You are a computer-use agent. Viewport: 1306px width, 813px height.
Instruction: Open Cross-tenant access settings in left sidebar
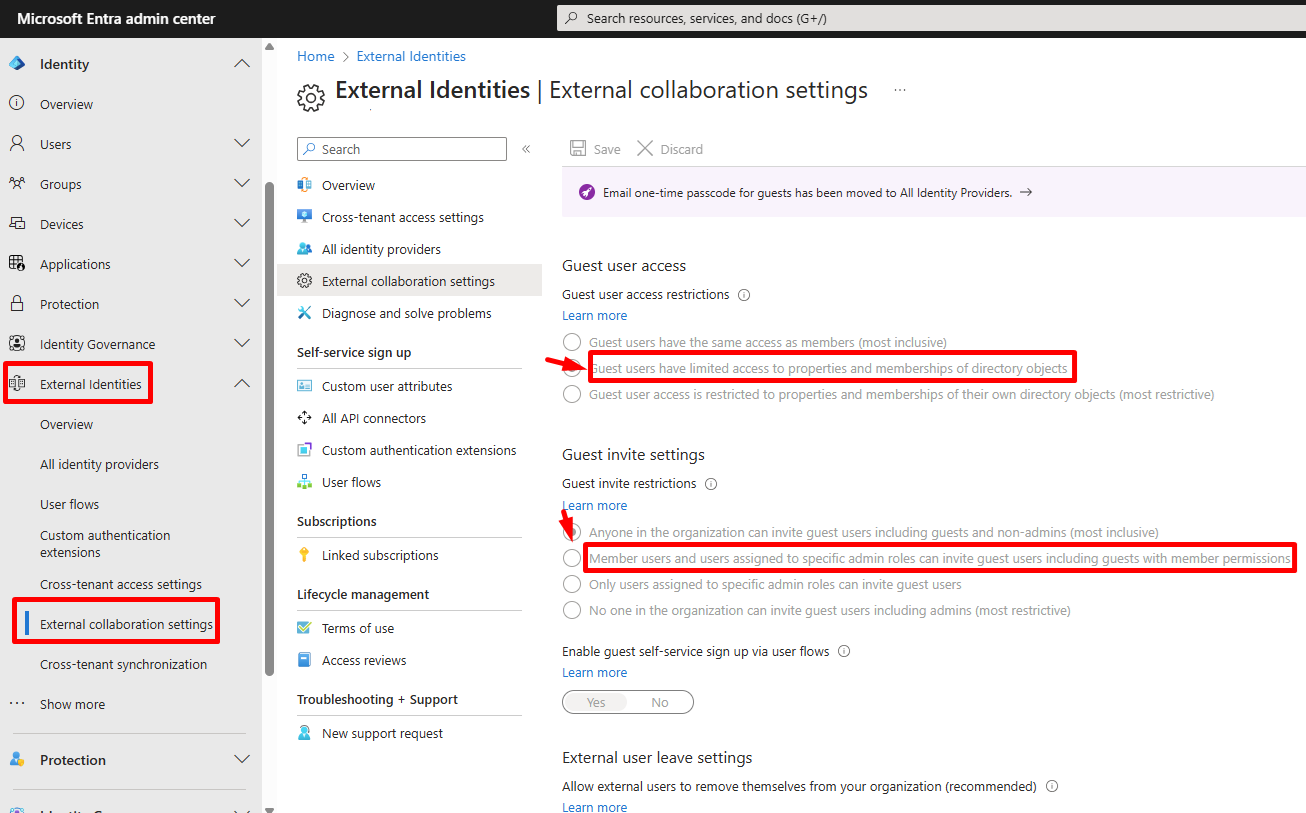121,584
